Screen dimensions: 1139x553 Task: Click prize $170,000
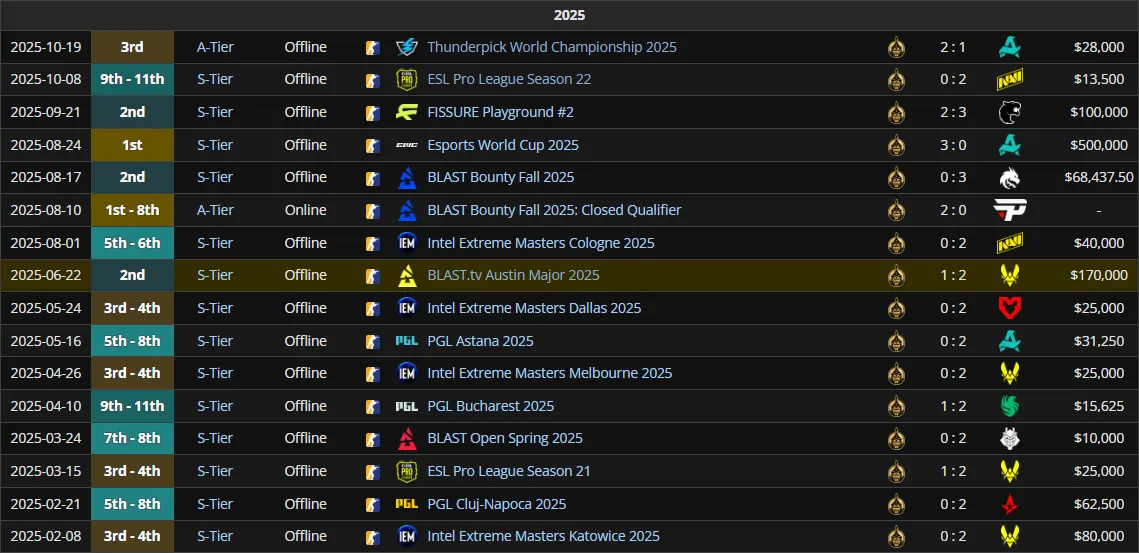(x=1099, y=275)
